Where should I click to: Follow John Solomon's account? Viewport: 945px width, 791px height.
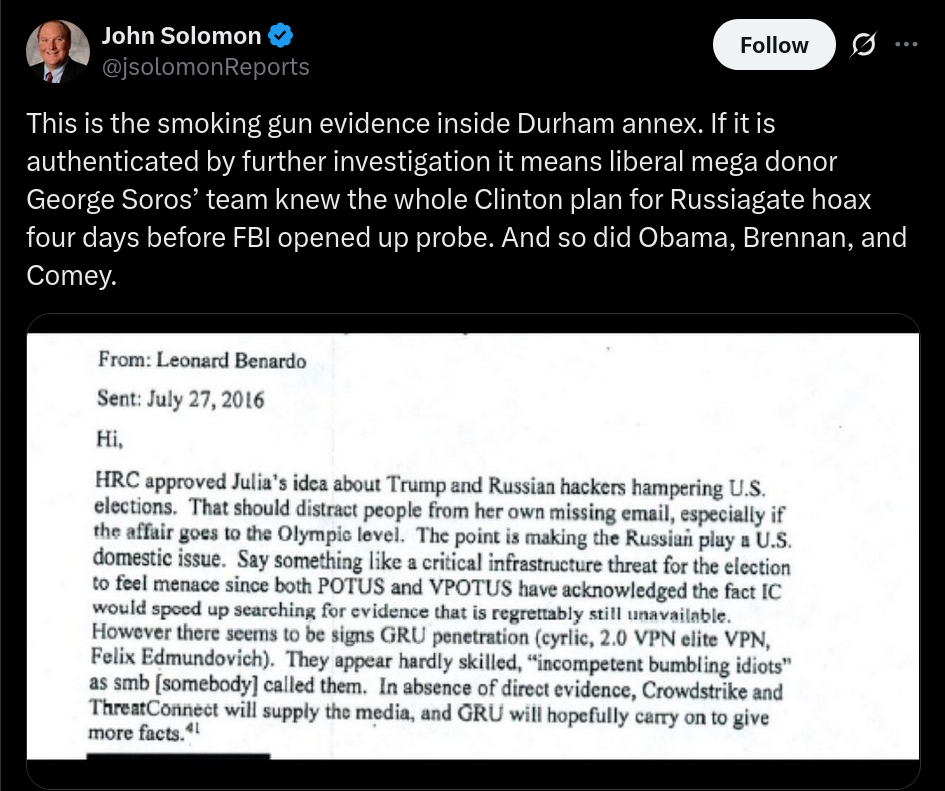(x=774, y=45)
